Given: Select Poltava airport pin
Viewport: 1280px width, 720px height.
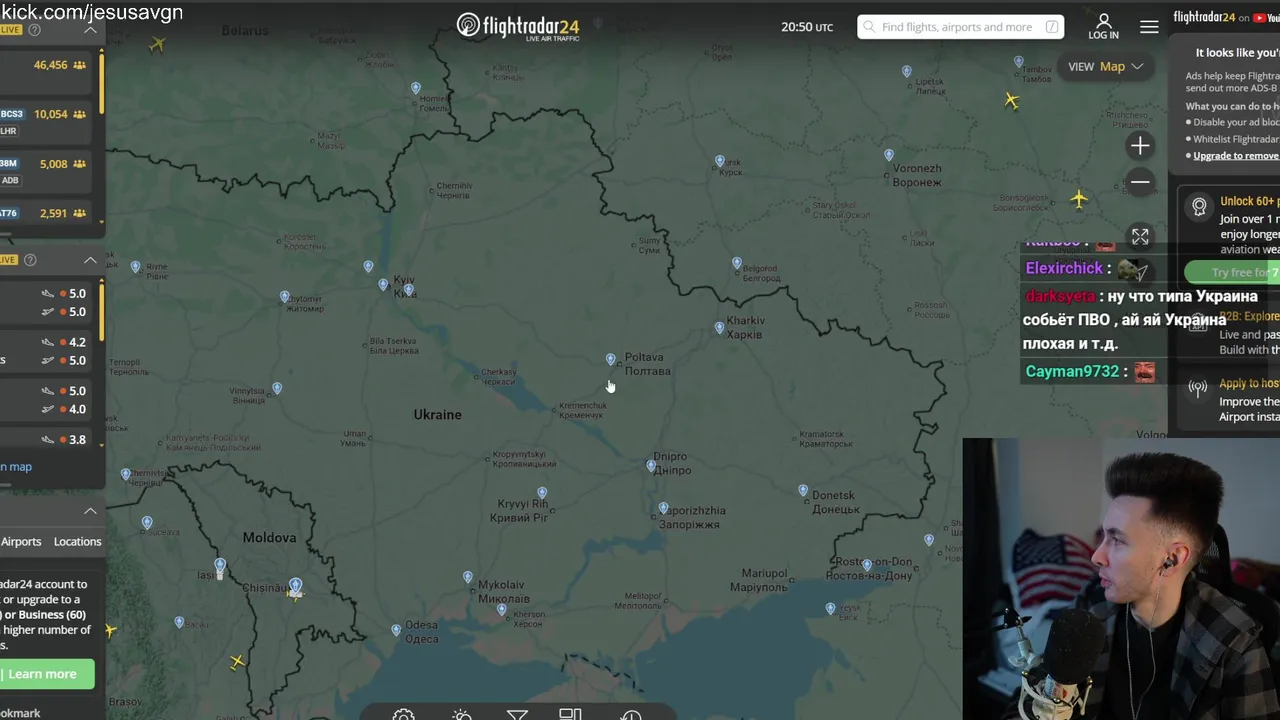Looking at the screenshot, I should [x=611, y=359].
